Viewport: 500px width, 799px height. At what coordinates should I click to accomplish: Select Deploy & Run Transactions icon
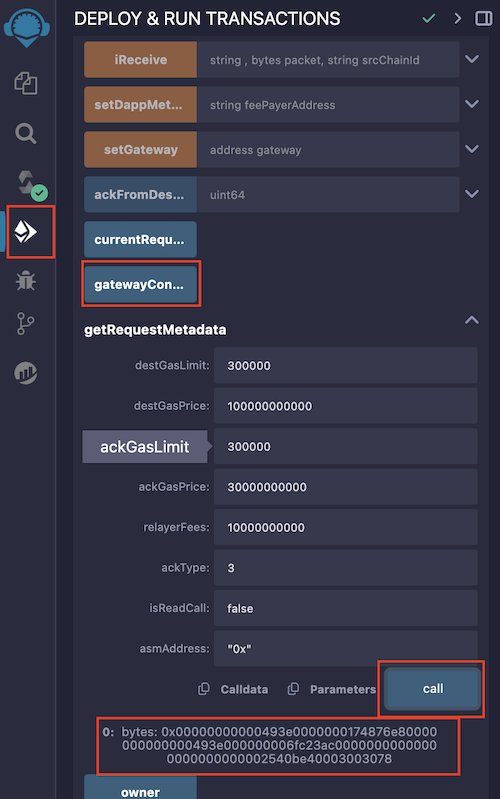[25, 232]
